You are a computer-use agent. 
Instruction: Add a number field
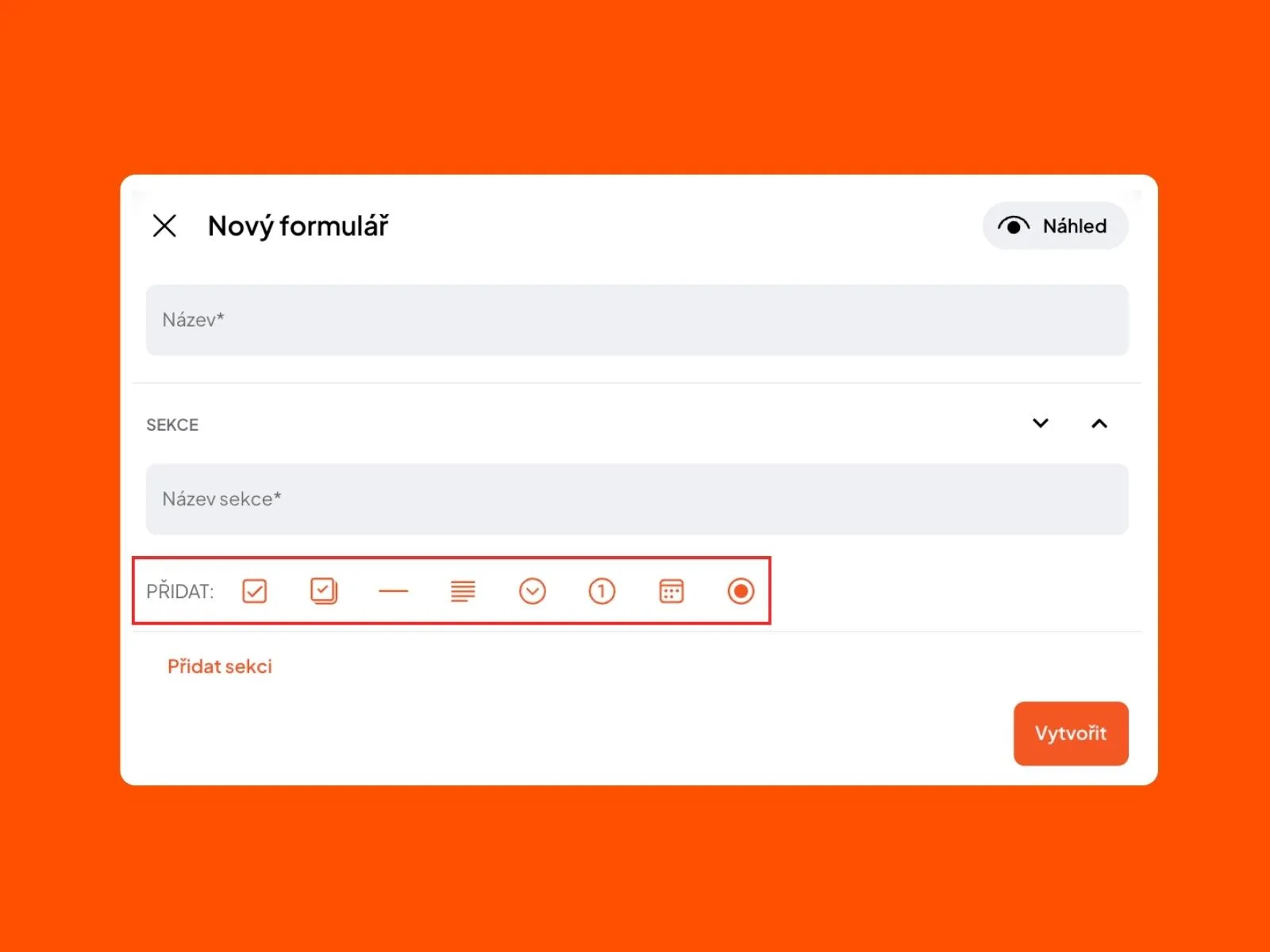602,591
